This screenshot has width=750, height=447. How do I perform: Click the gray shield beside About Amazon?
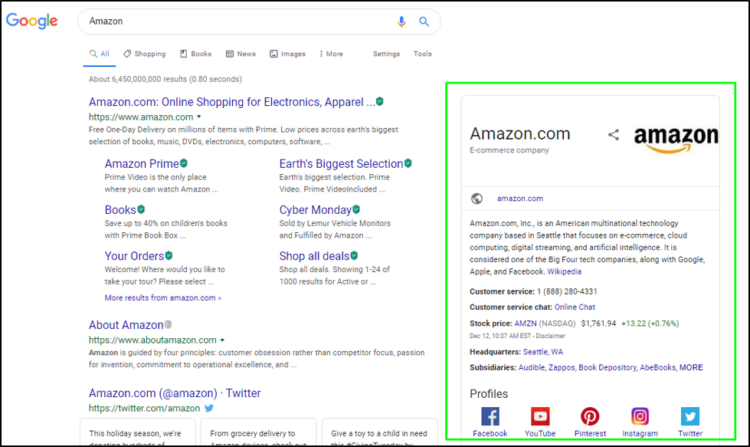pyautogui.click(x=168, y=325)
